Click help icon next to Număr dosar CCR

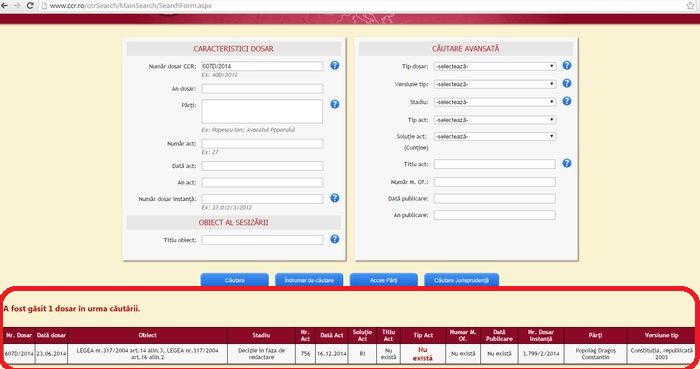334,66
